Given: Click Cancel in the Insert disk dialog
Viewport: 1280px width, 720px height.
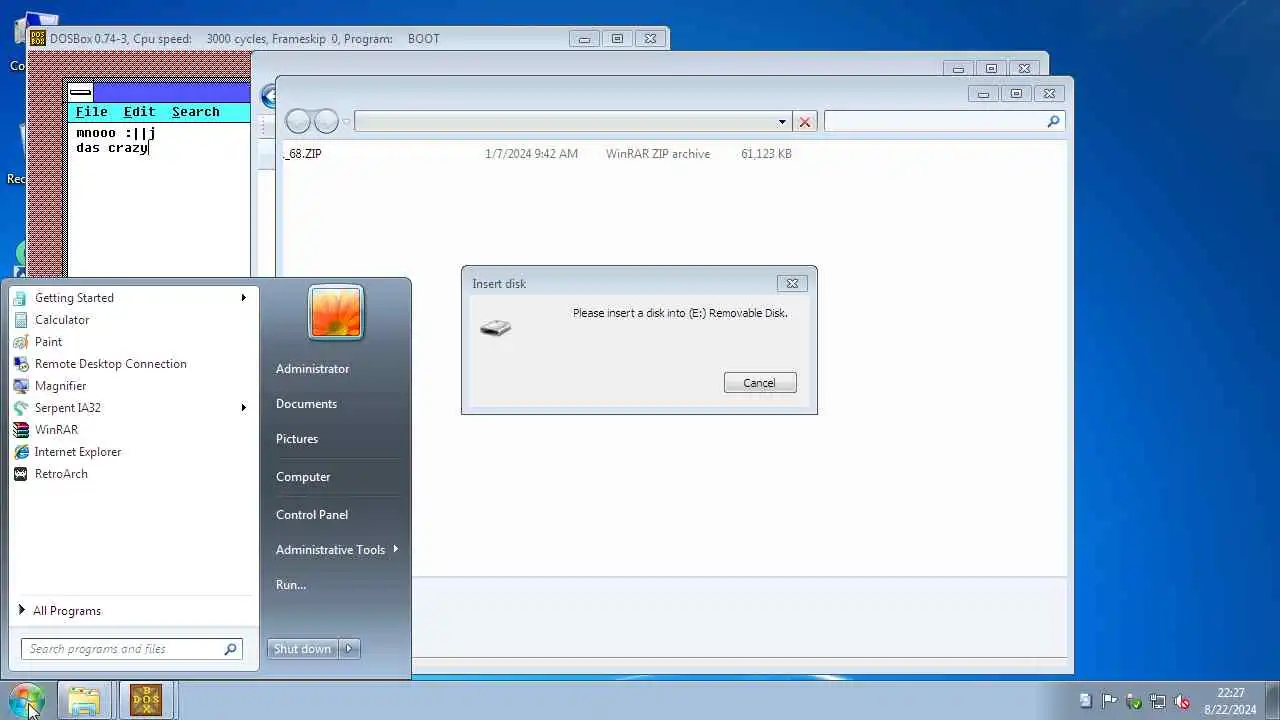Looking at the screenshot, I should point(760,382).
